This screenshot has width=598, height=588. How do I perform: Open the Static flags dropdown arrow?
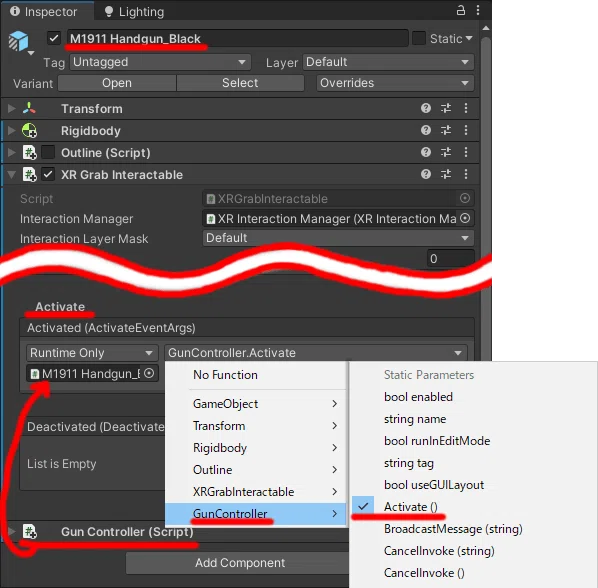[x=469, y=38]
